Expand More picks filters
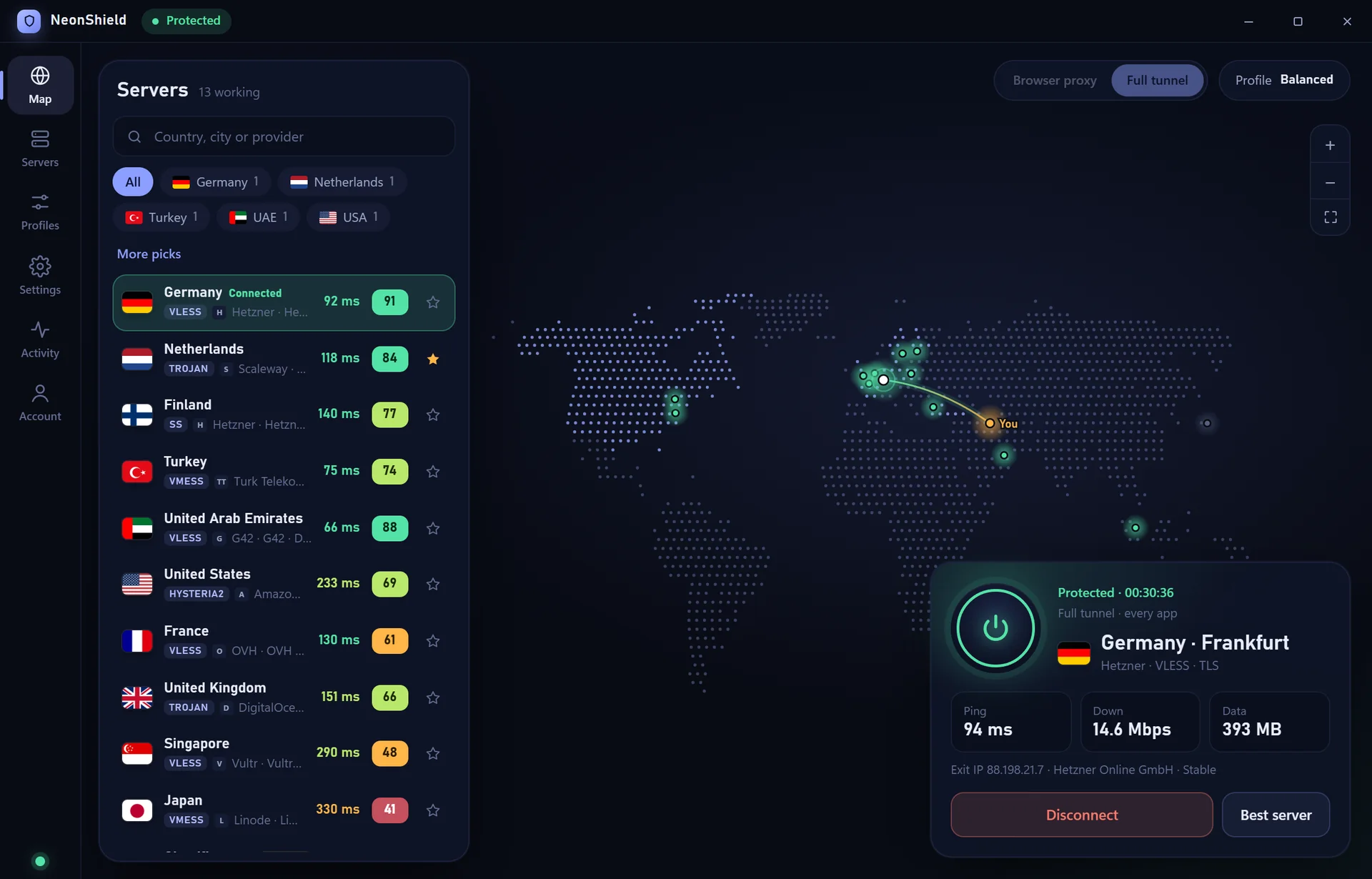The width and height of the screenshot is (1372, 879). pyautogui.click(x=149, y=254)
